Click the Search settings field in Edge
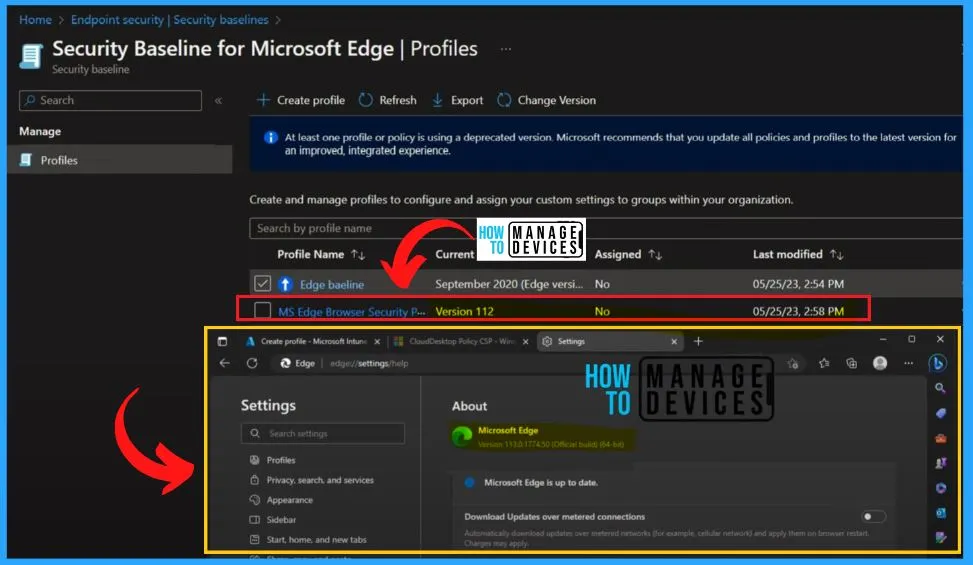Screen dimensions: 973x565 [323, 434]
